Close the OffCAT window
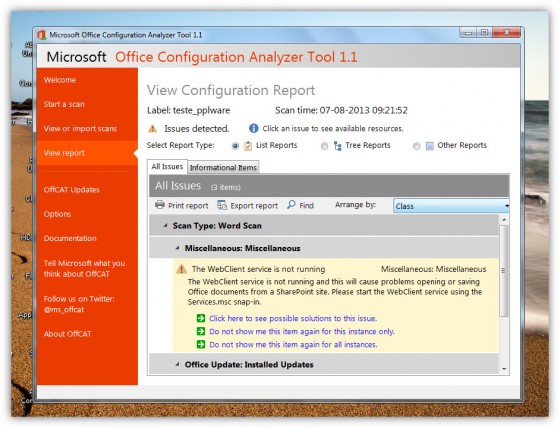The image size is (560, 428). [506, 33]
